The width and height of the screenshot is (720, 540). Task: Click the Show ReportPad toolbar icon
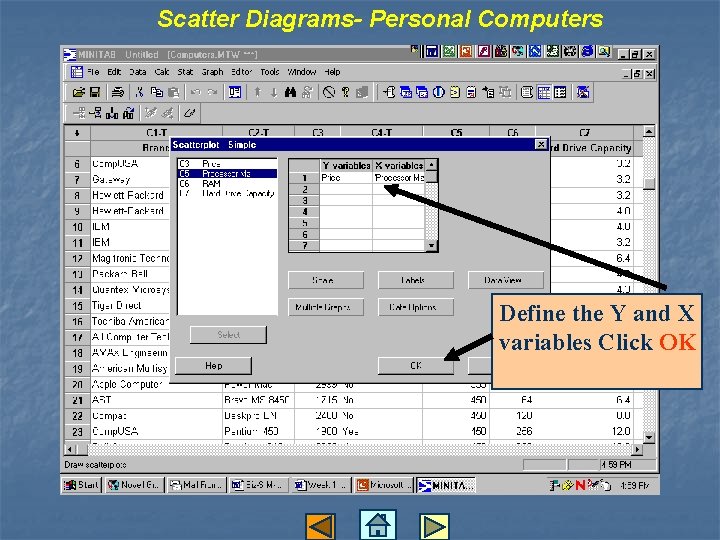[x=471, y=92]
